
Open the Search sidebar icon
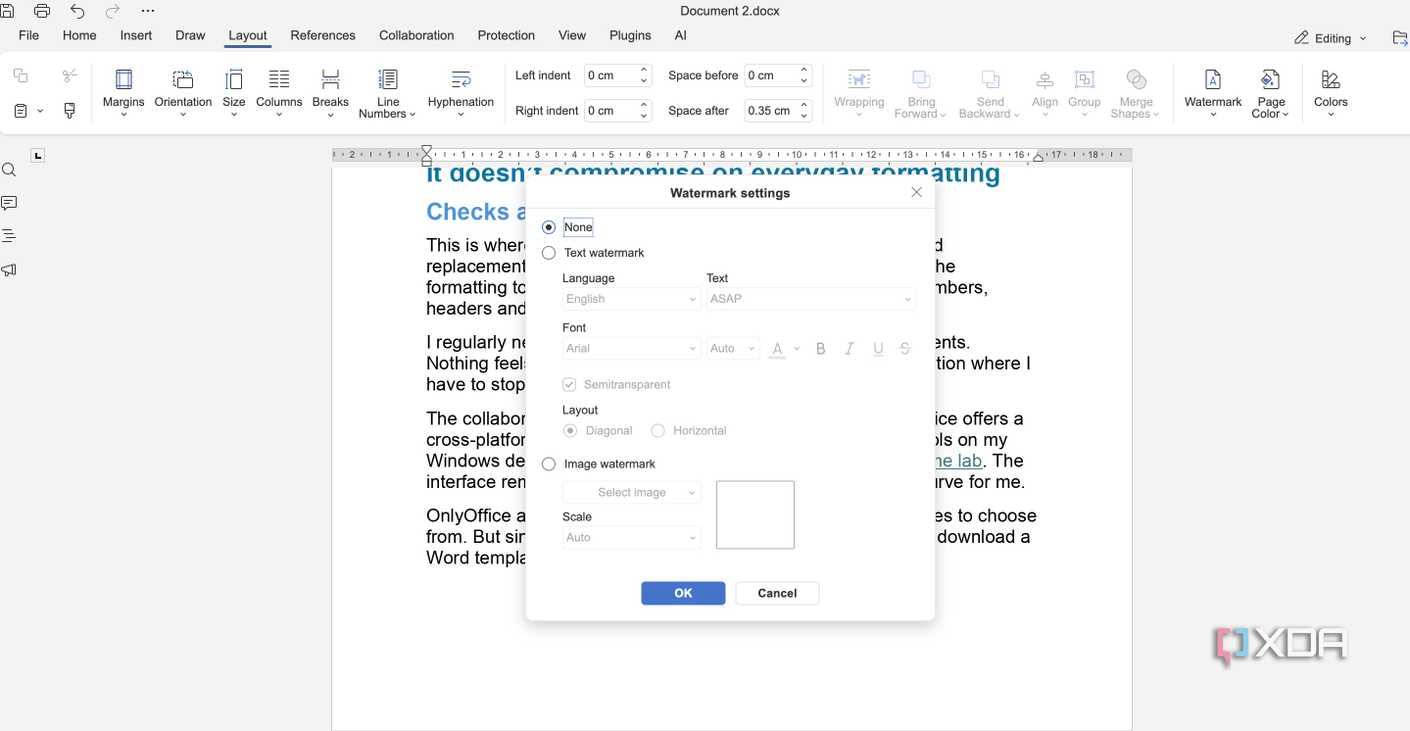[9, 170]
